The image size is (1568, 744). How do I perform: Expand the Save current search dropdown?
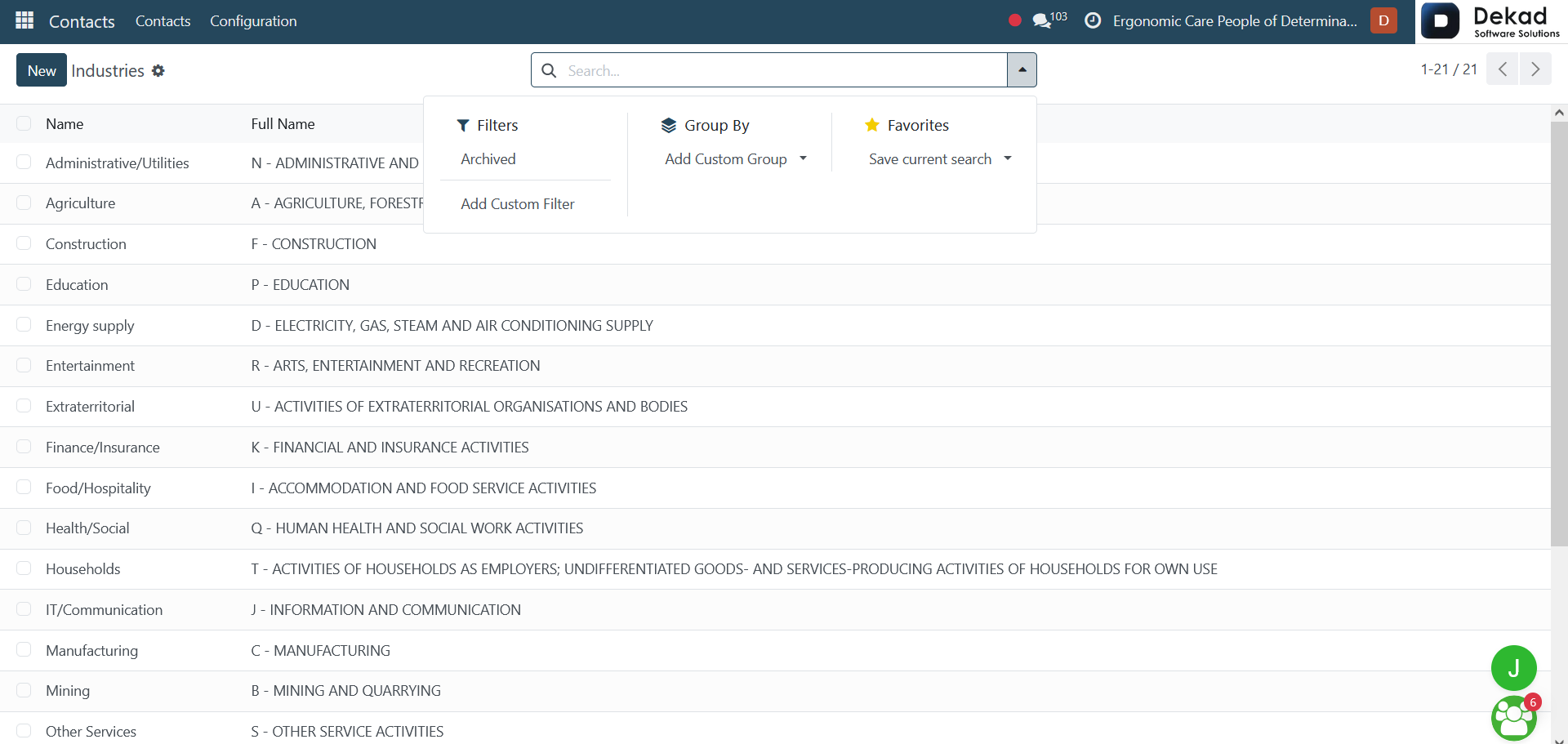pos(939,159)
